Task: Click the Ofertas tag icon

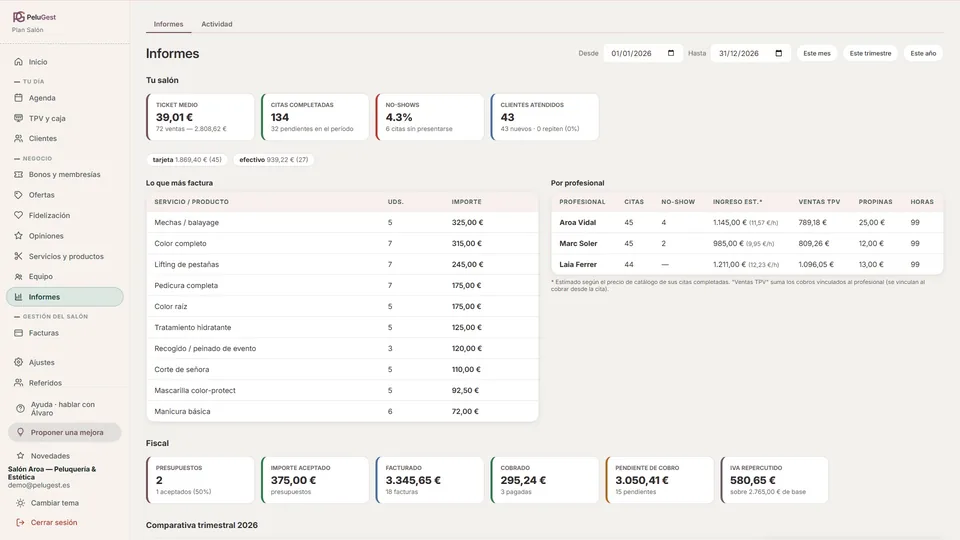Action: coord(18,195)
